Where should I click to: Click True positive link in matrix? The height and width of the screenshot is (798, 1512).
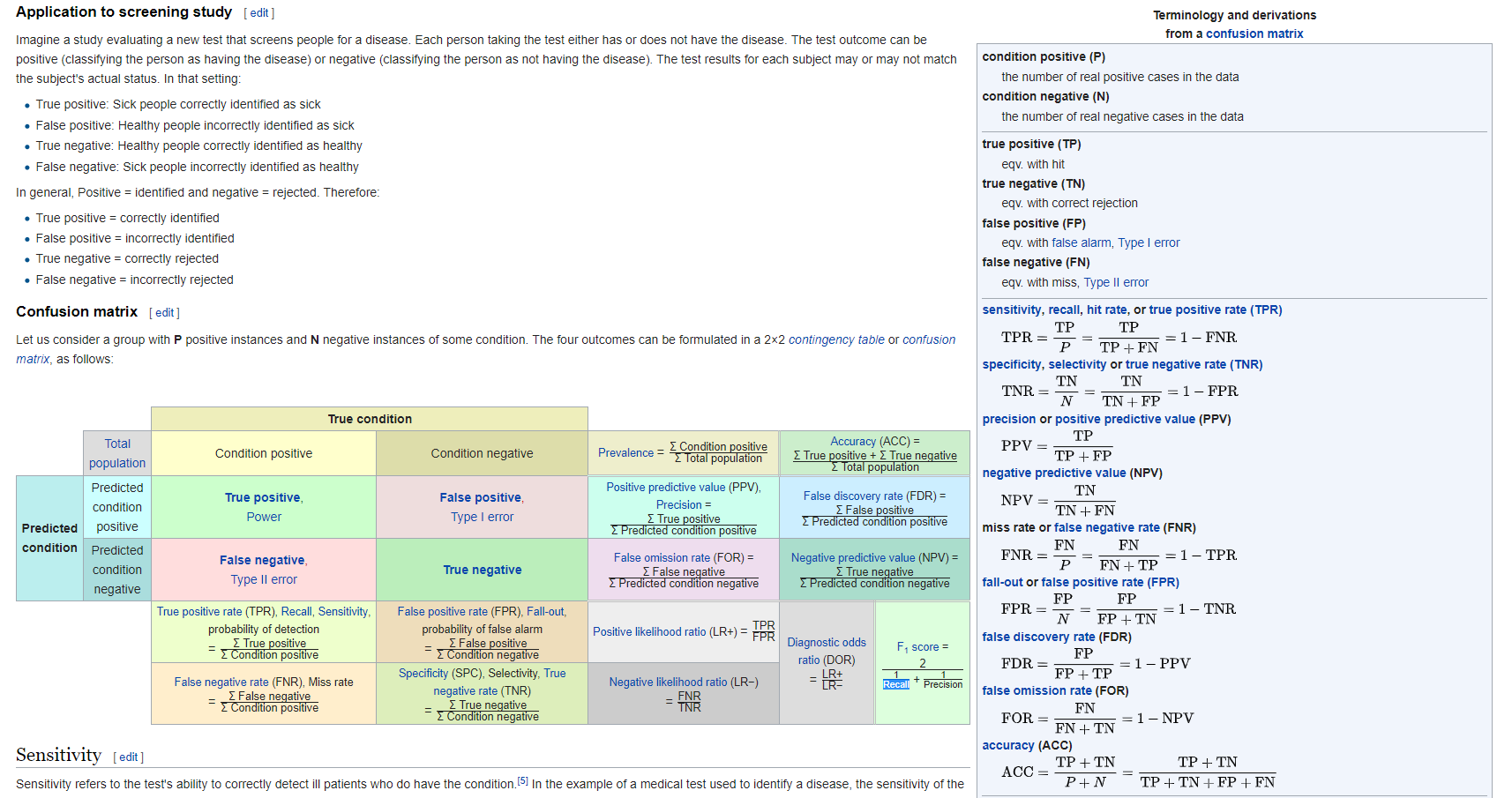click(x=262, y=497)
